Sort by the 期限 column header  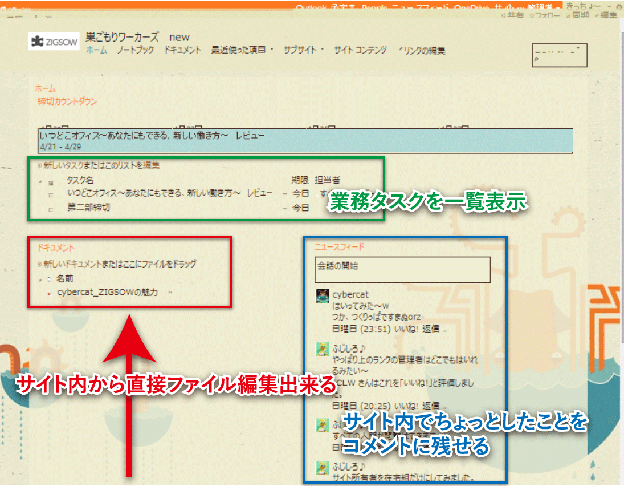pyautogui.click(x=300, y=180)
